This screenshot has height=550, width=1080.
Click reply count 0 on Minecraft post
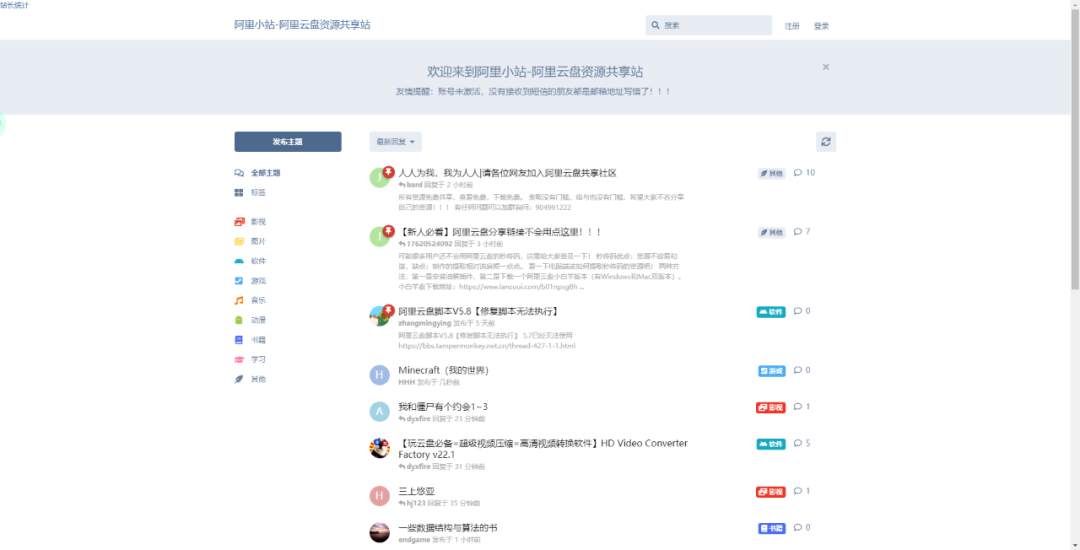pyautogui.click(x=802, y=370)
